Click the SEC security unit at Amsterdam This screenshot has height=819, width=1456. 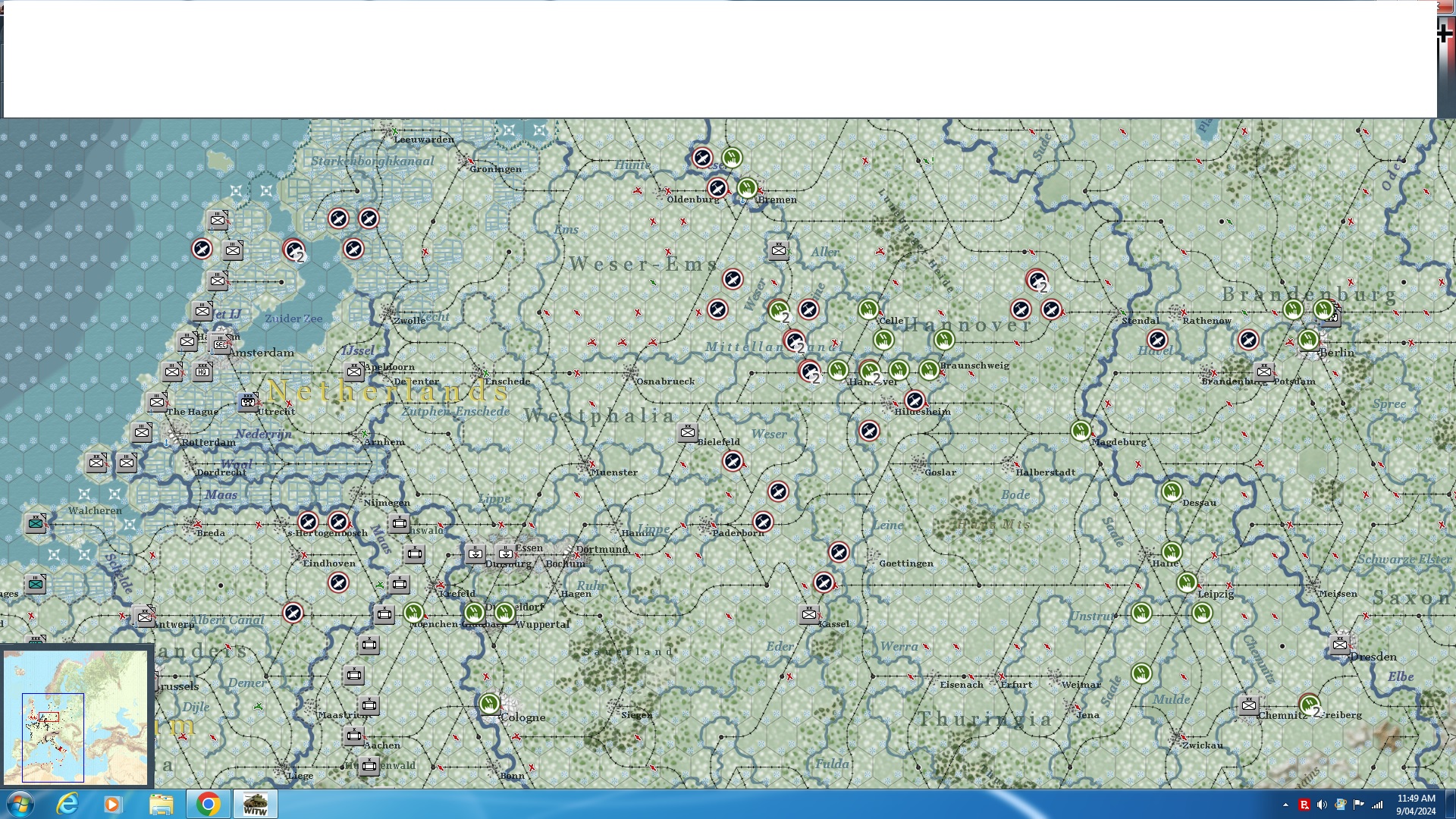[220, 344]
